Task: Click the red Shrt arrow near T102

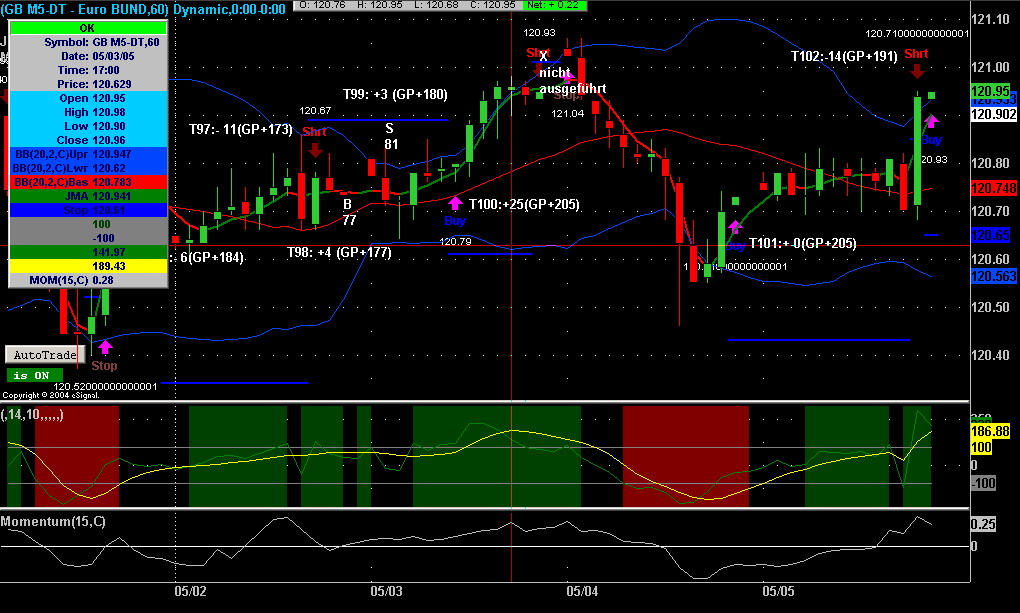Action: 918,70
